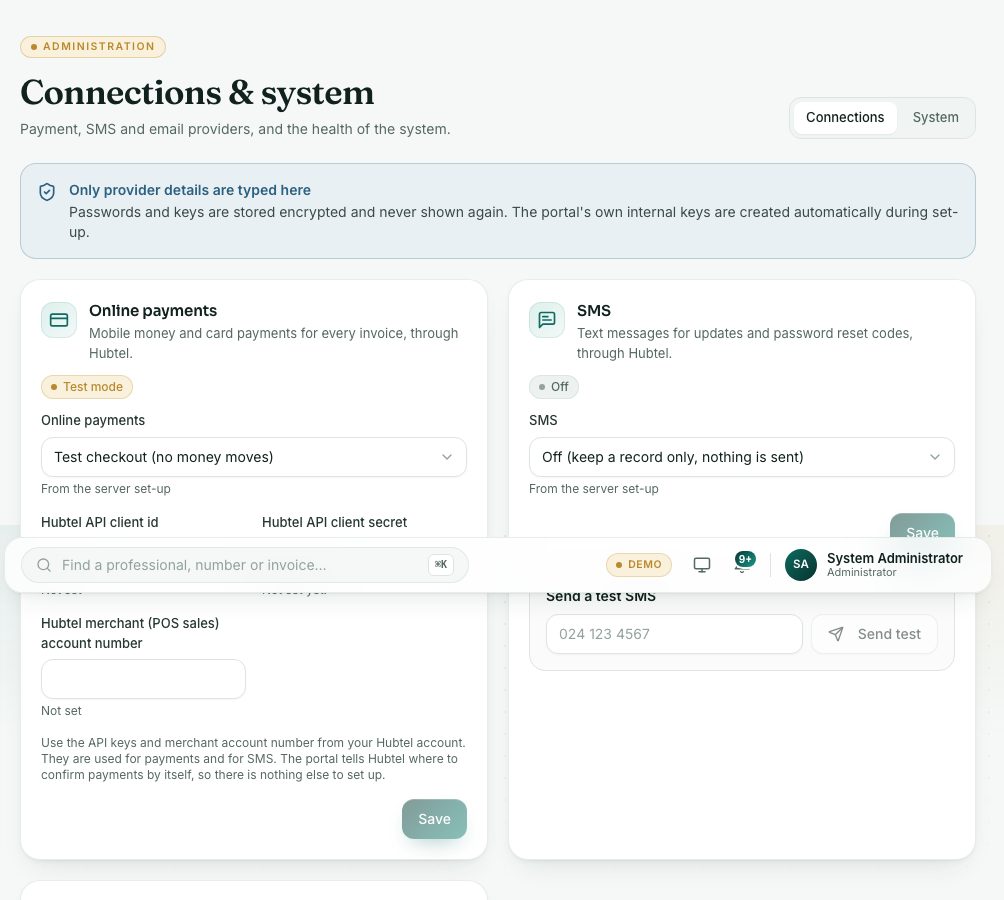Click the Hubtel merchant account number field
The width and height of the screenshot is (1004, 900).
[x=143, y=679]
